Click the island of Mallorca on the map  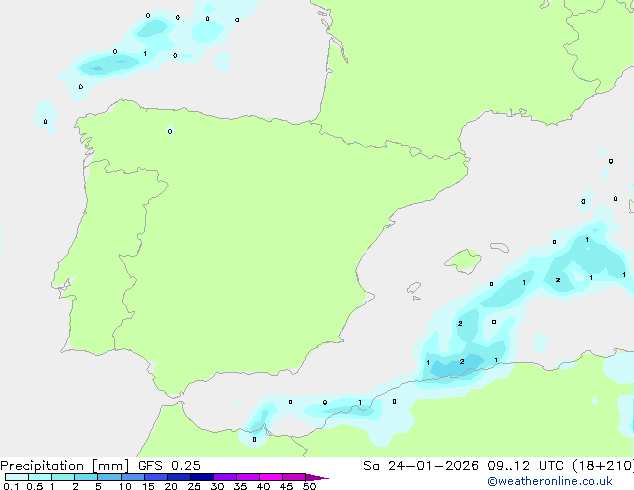tap(464, 261)
